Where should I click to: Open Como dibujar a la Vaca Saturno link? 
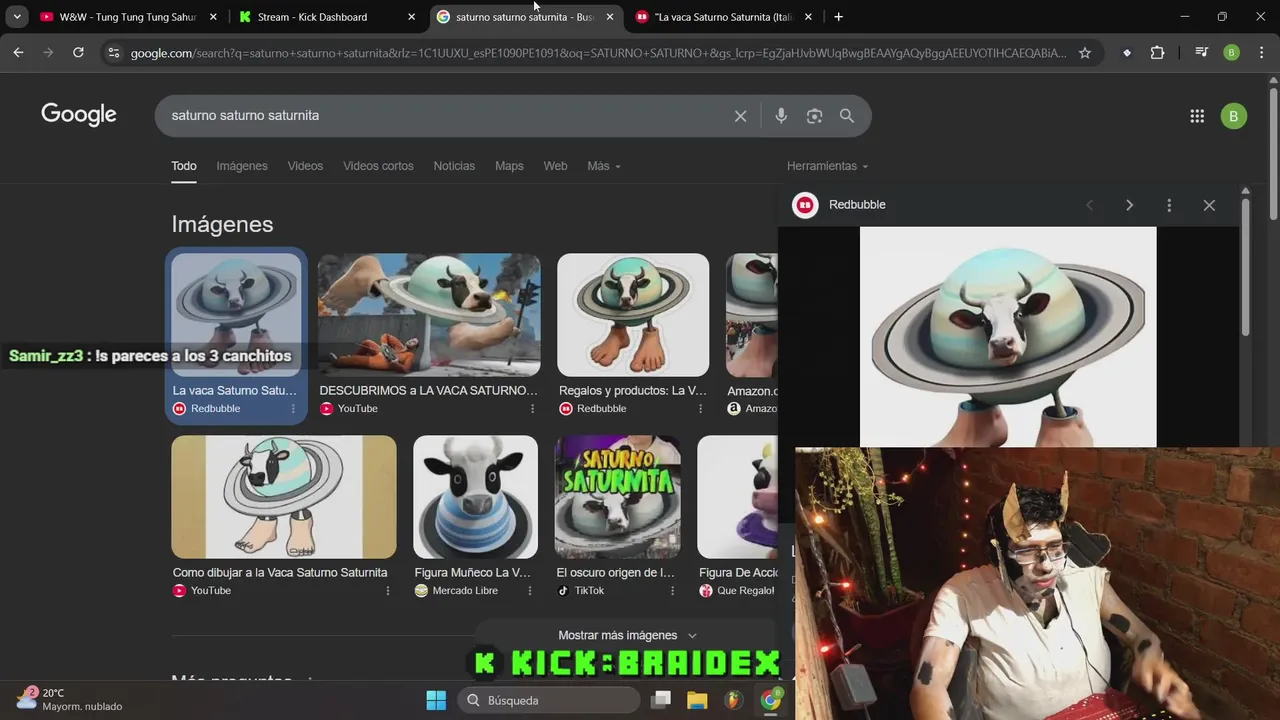click(280, 573)
